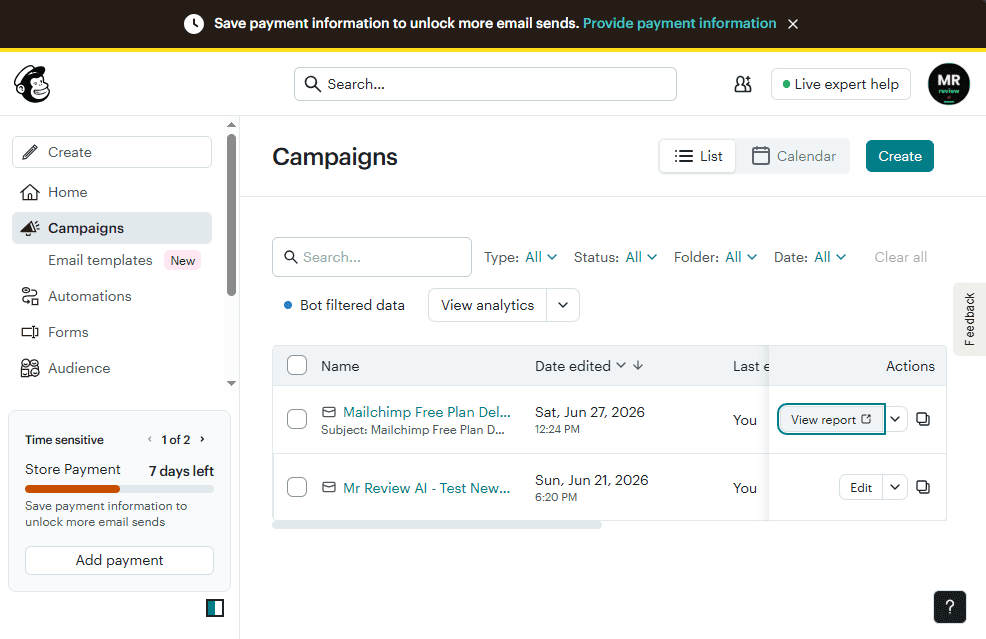This screenshot has height=639, width=986.
Task: Click the email icon beside Mailchimp Free Plan
Action: 328,412
